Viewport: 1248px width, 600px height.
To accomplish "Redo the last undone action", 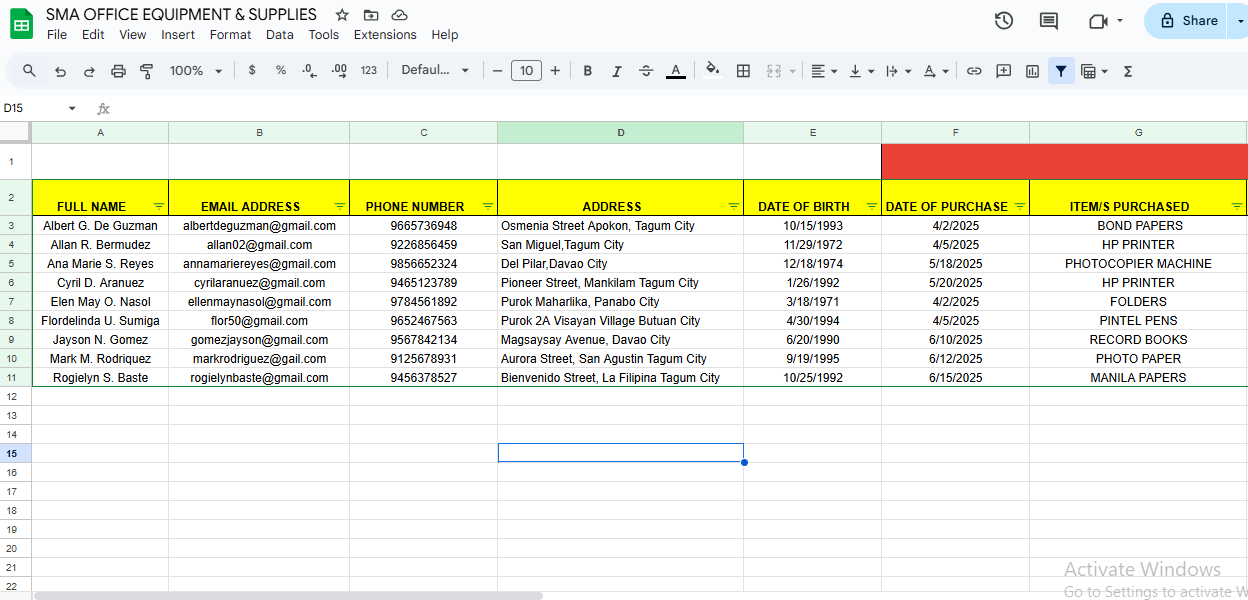I will pos(89,71).
